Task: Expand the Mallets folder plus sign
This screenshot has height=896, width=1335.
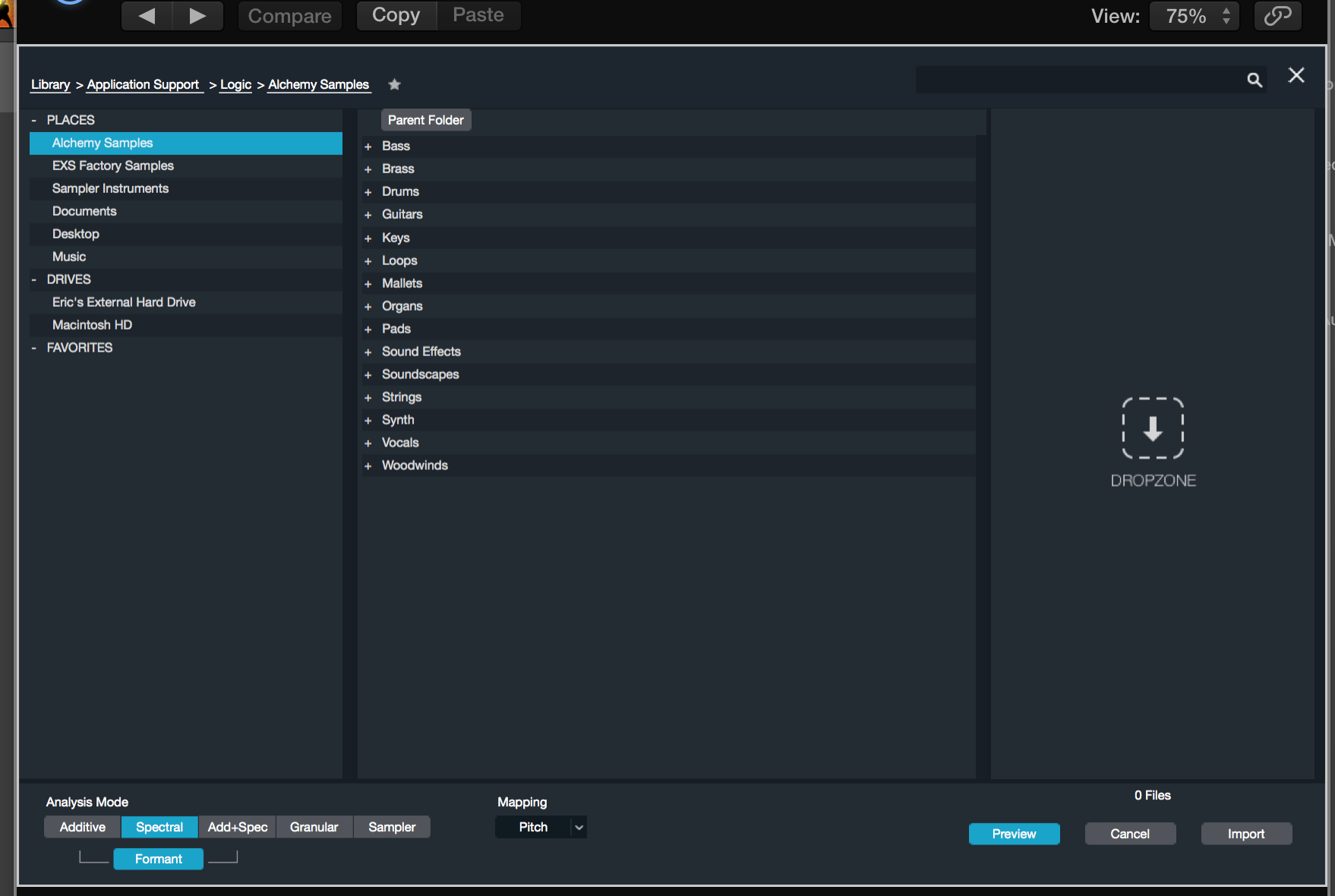Action: (x=368, y=284)
